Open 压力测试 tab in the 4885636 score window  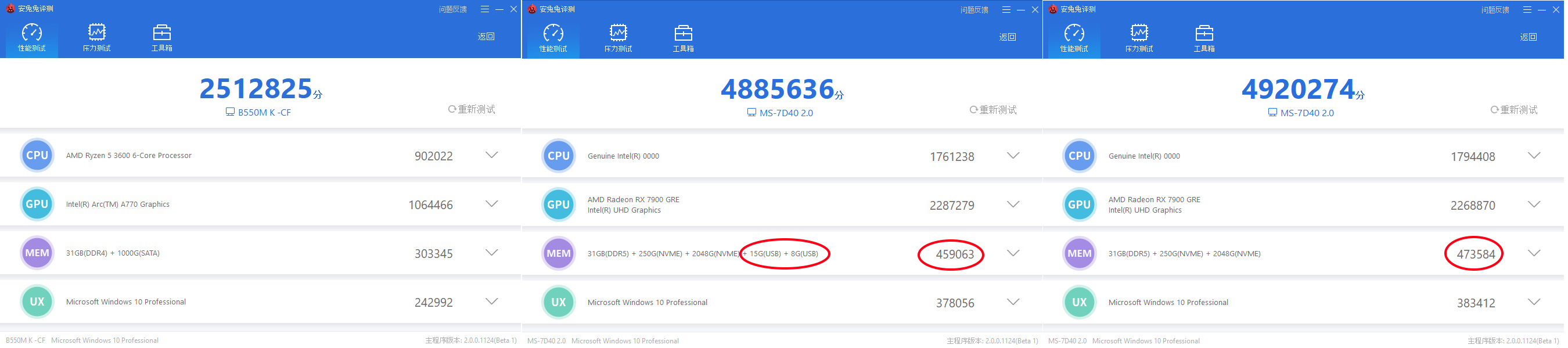click(618, 38)
